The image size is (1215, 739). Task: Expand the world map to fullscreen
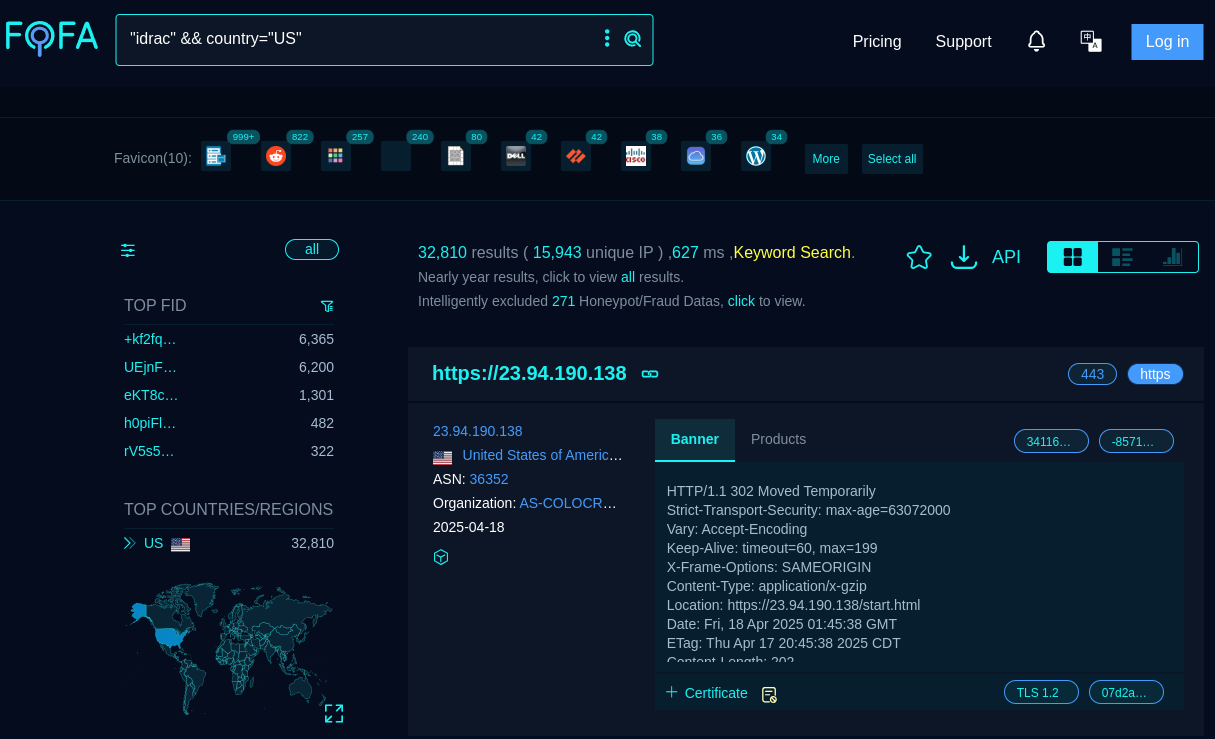pyautogui.click(x=334, y=713)
